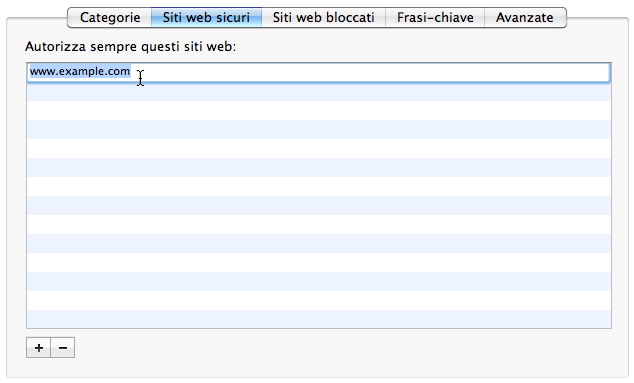Click the Autorizza sempre questi siti web label
634x383 pixels.
(130, 47)
